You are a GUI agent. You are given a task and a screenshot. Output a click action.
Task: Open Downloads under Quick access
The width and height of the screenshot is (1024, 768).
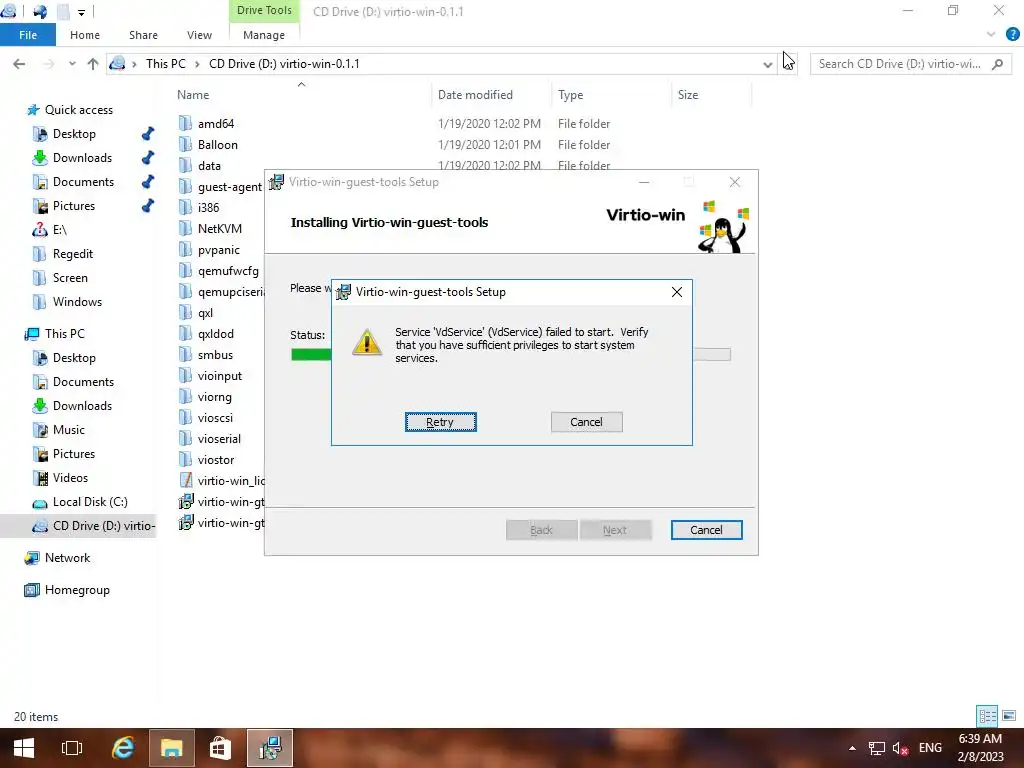click(82, 157)
